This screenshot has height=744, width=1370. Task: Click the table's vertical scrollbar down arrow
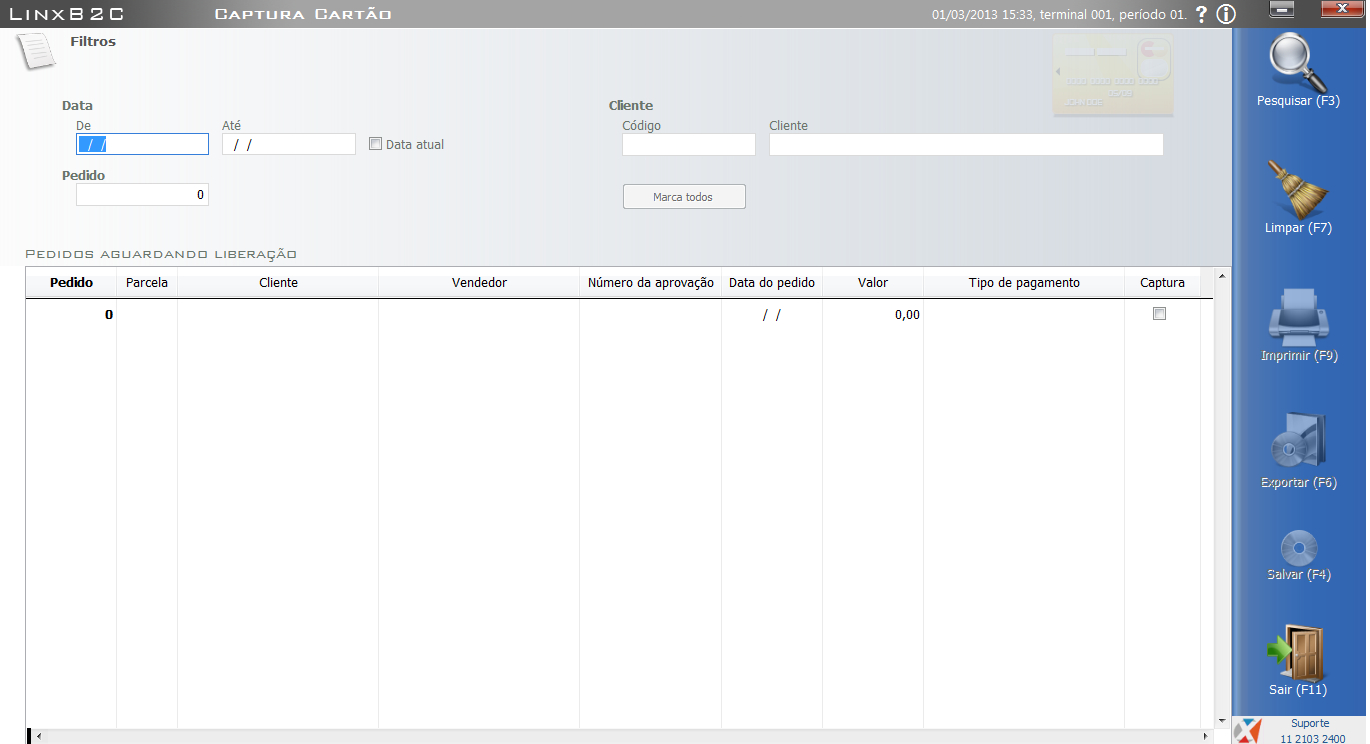[1221, 720]
